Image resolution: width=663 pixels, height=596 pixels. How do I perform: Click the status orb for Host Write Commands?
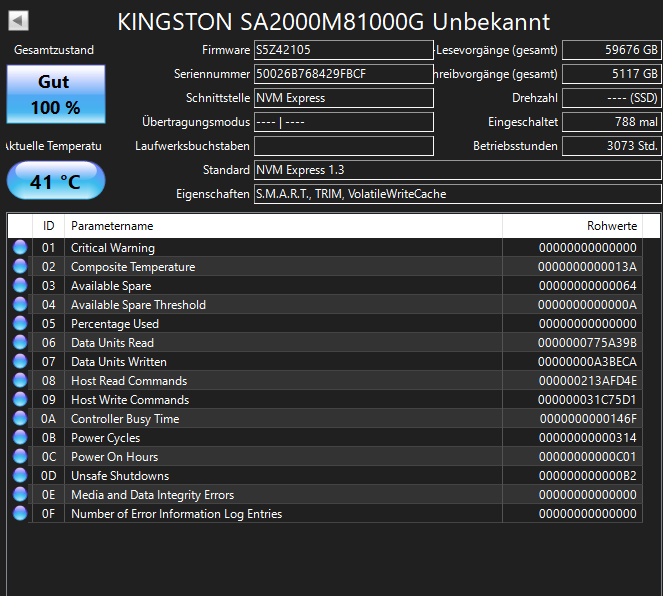(20, 399)
